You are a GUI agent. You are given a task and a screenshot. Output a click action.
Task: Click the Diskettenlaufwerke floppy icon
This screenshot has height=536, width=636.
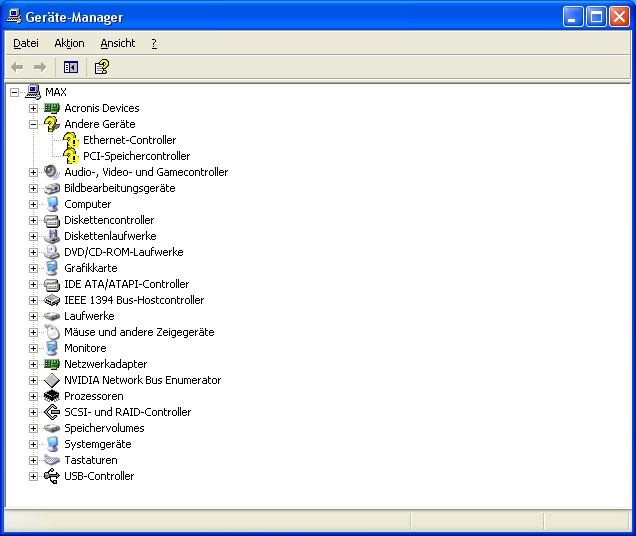(x=52, y=236)
